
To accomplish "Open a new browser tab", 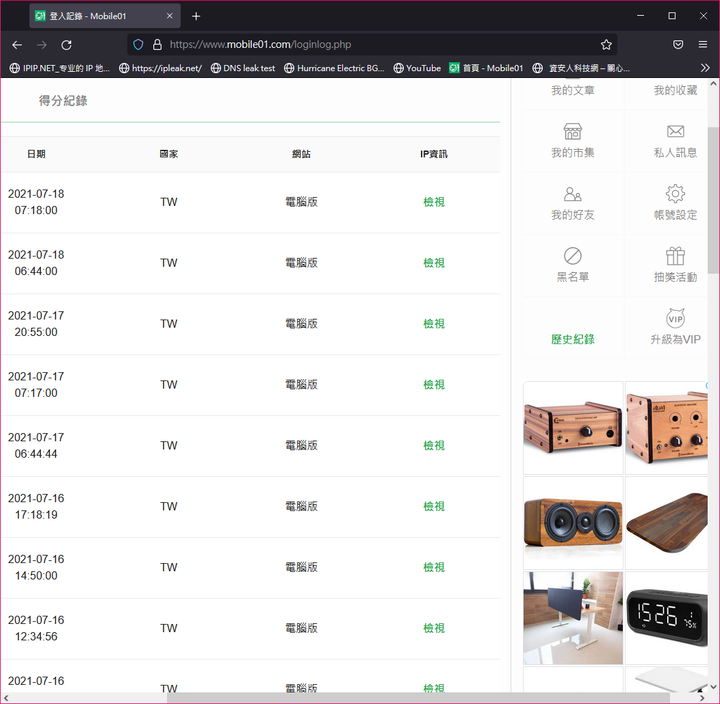I will pyautogui.click(x=196, y=16).
